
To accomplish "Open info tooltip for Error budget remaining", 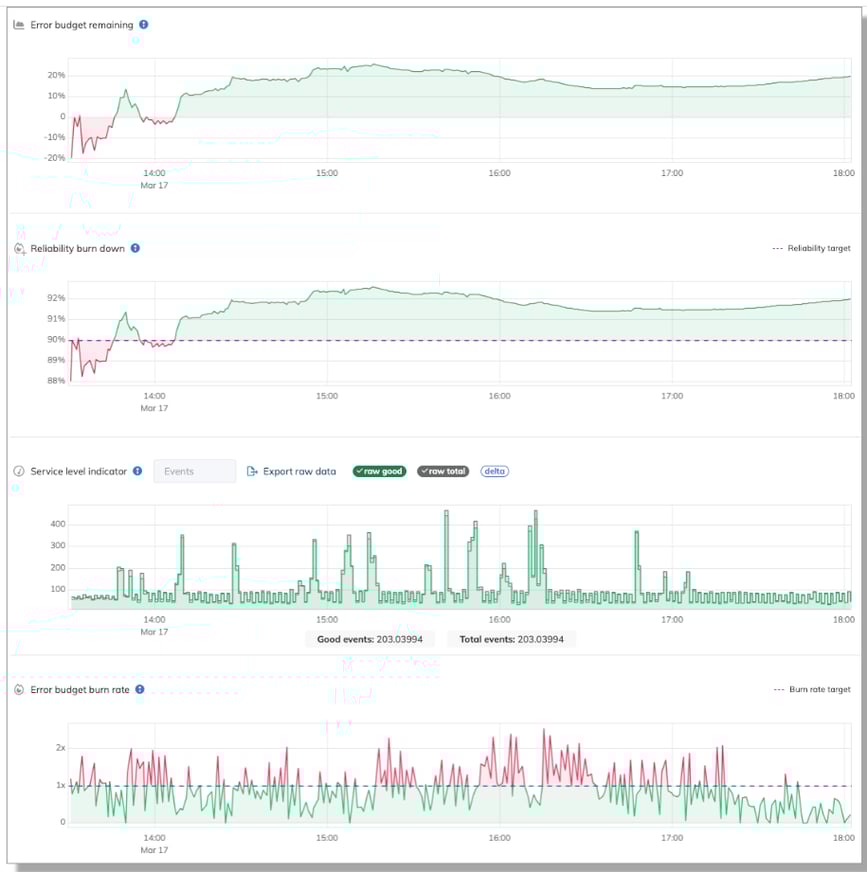I will point(144,25).
